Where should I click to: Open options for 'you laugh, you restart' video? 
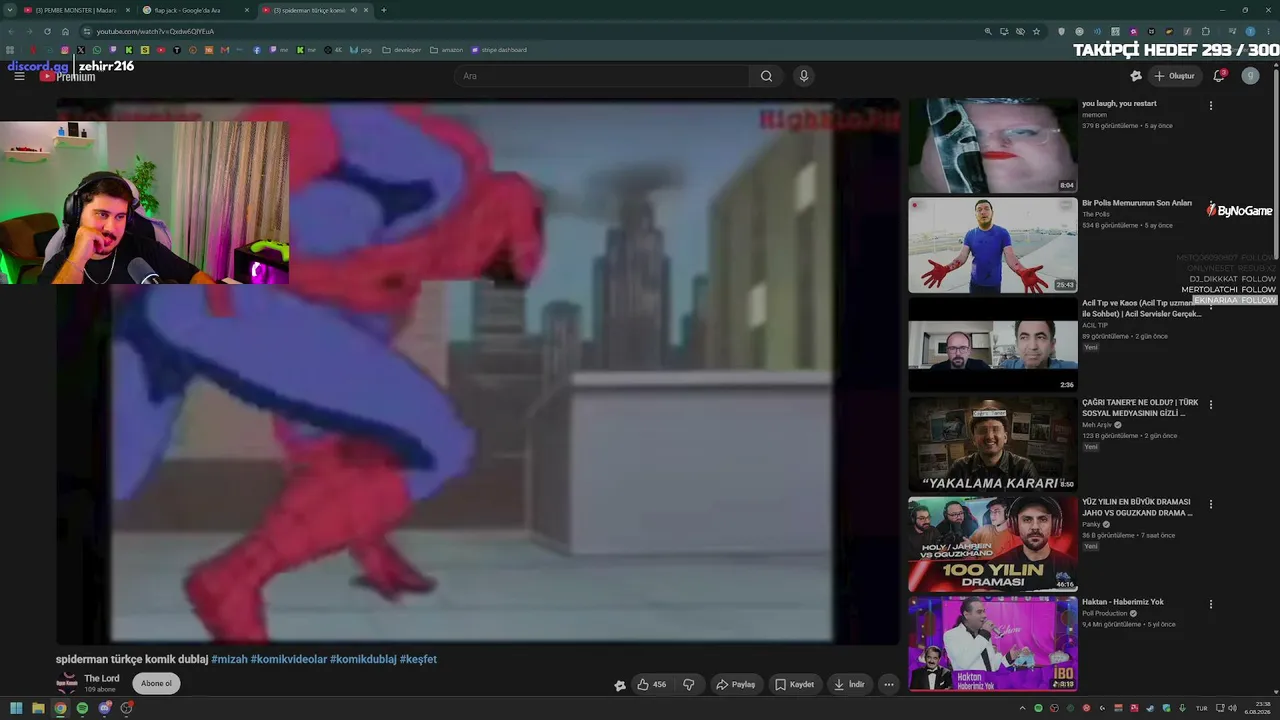point(1211,105)
